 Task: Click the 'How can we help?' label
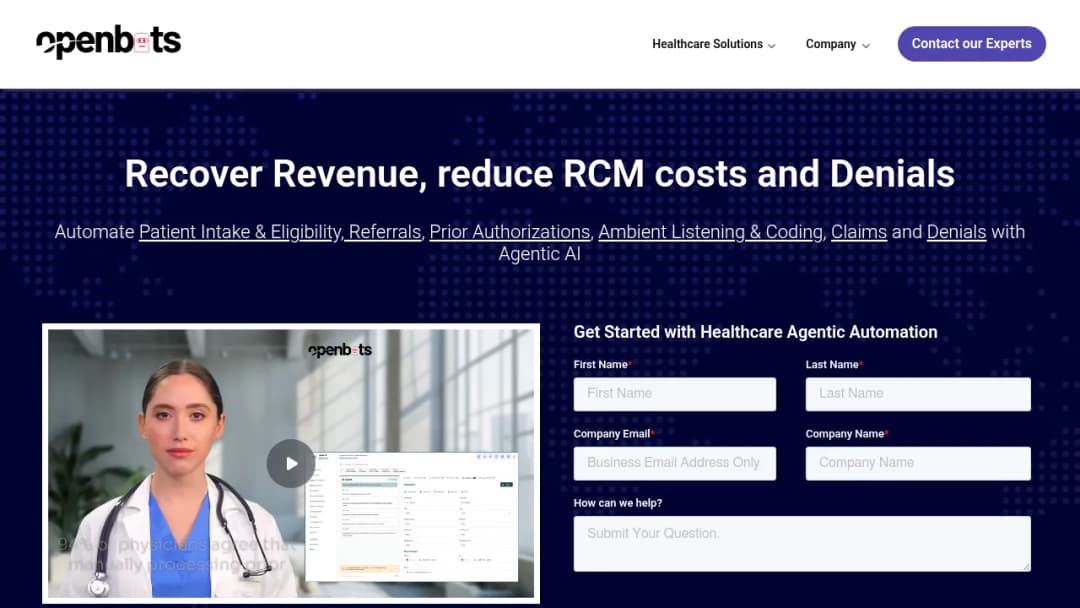(618, 503)
